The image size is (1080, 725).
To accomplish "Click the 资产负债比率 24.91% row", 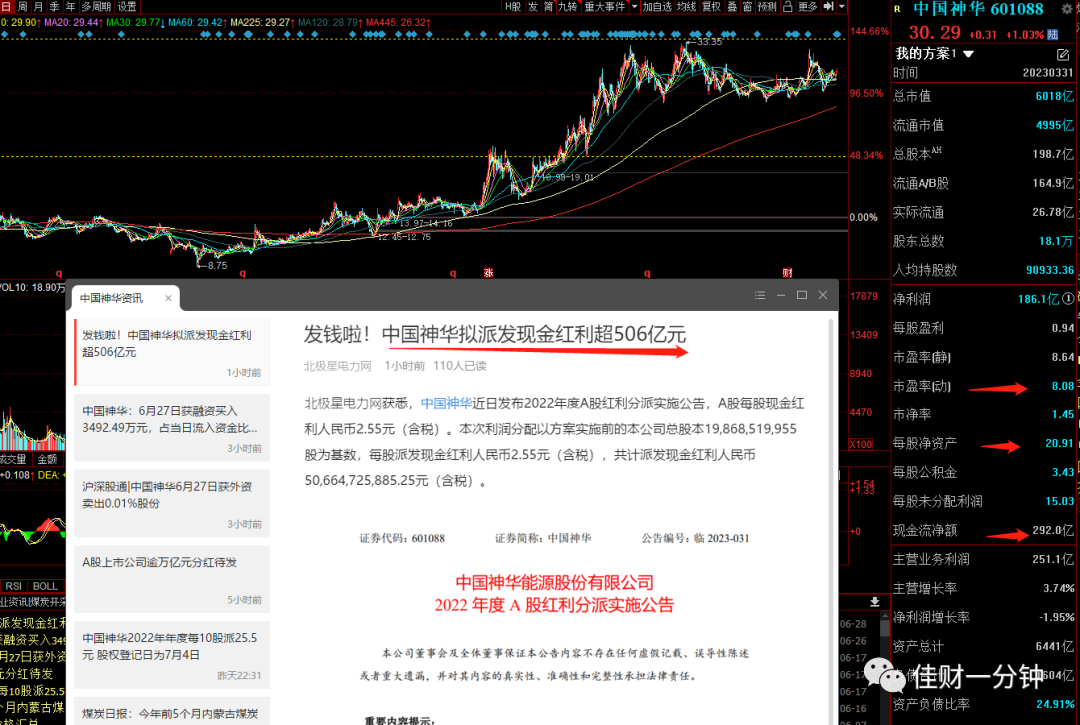I will (x=983, y=704).
